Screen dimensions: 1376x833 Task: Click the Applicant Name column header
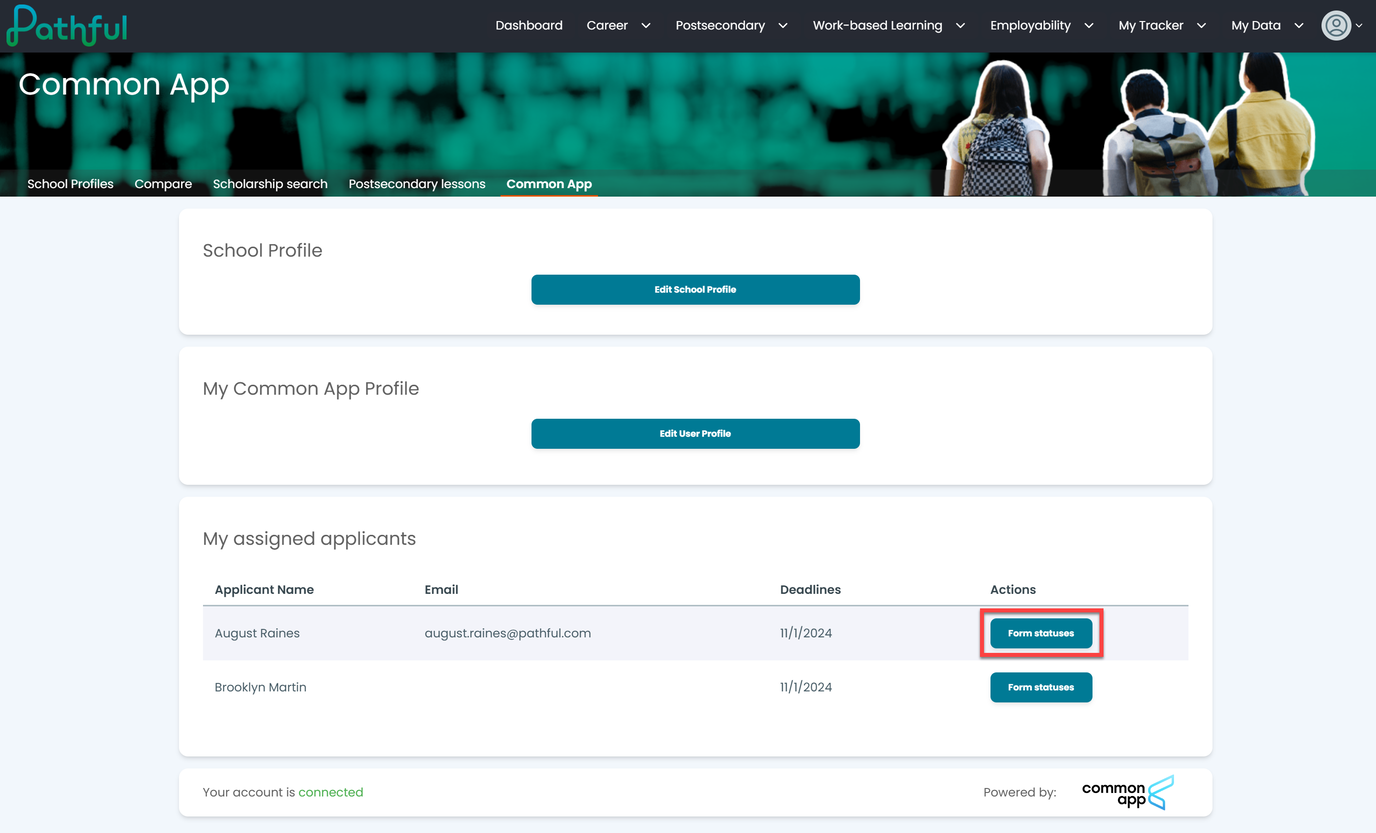pyautogui.click(x=264, y=590)
